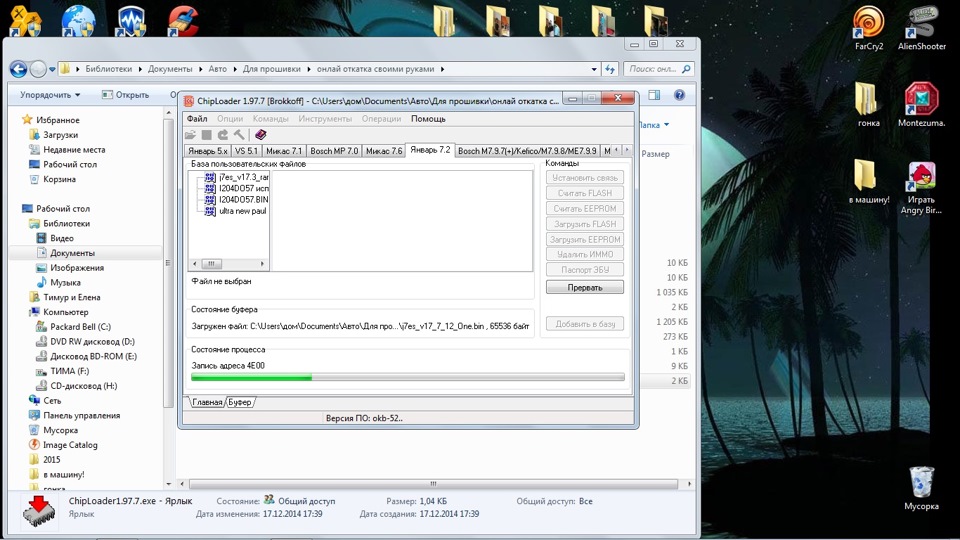Open the Файл menu in ChipLoader
The width and height of the screenshot is (960, 540).
tap(197, 119)
